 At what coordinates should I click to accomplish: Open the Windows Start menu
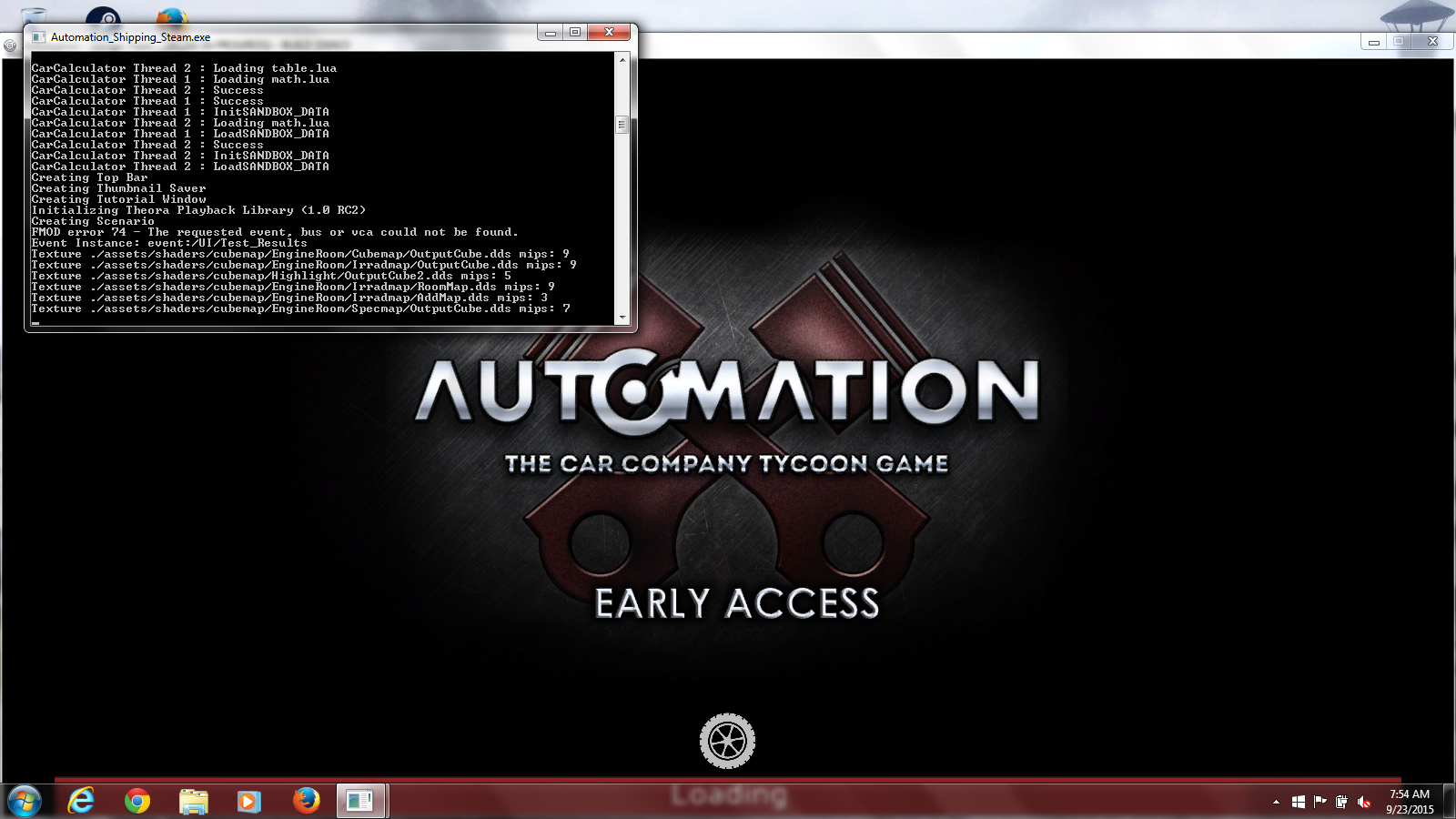pos(25,801)
